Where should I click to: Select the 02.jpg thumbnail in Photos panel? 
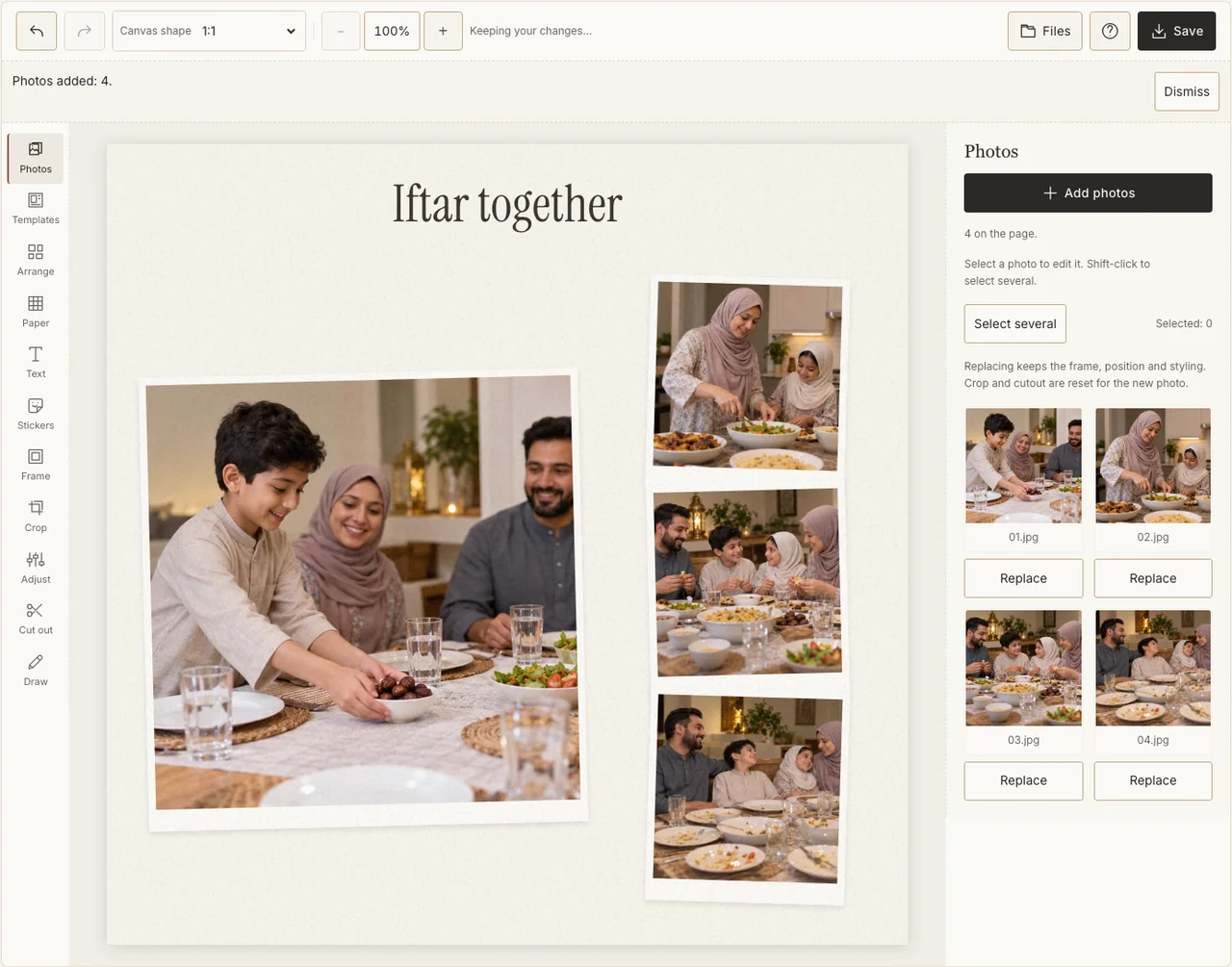click(1153, 466)
